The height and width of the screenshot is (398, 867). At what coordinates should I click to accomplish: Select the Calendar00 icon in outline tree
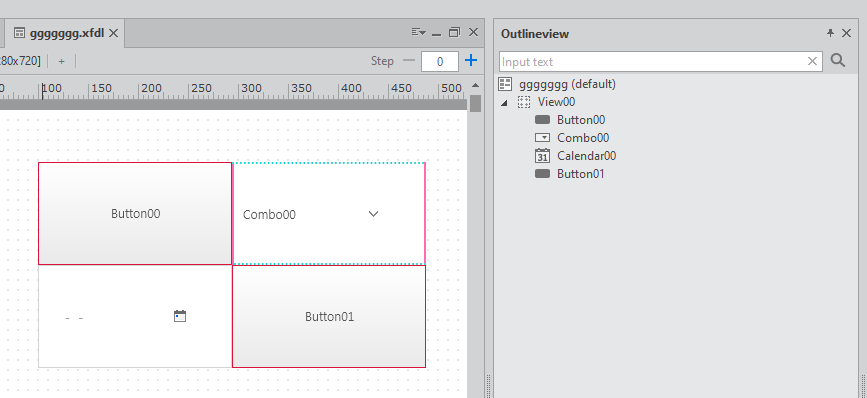[542, 156]
